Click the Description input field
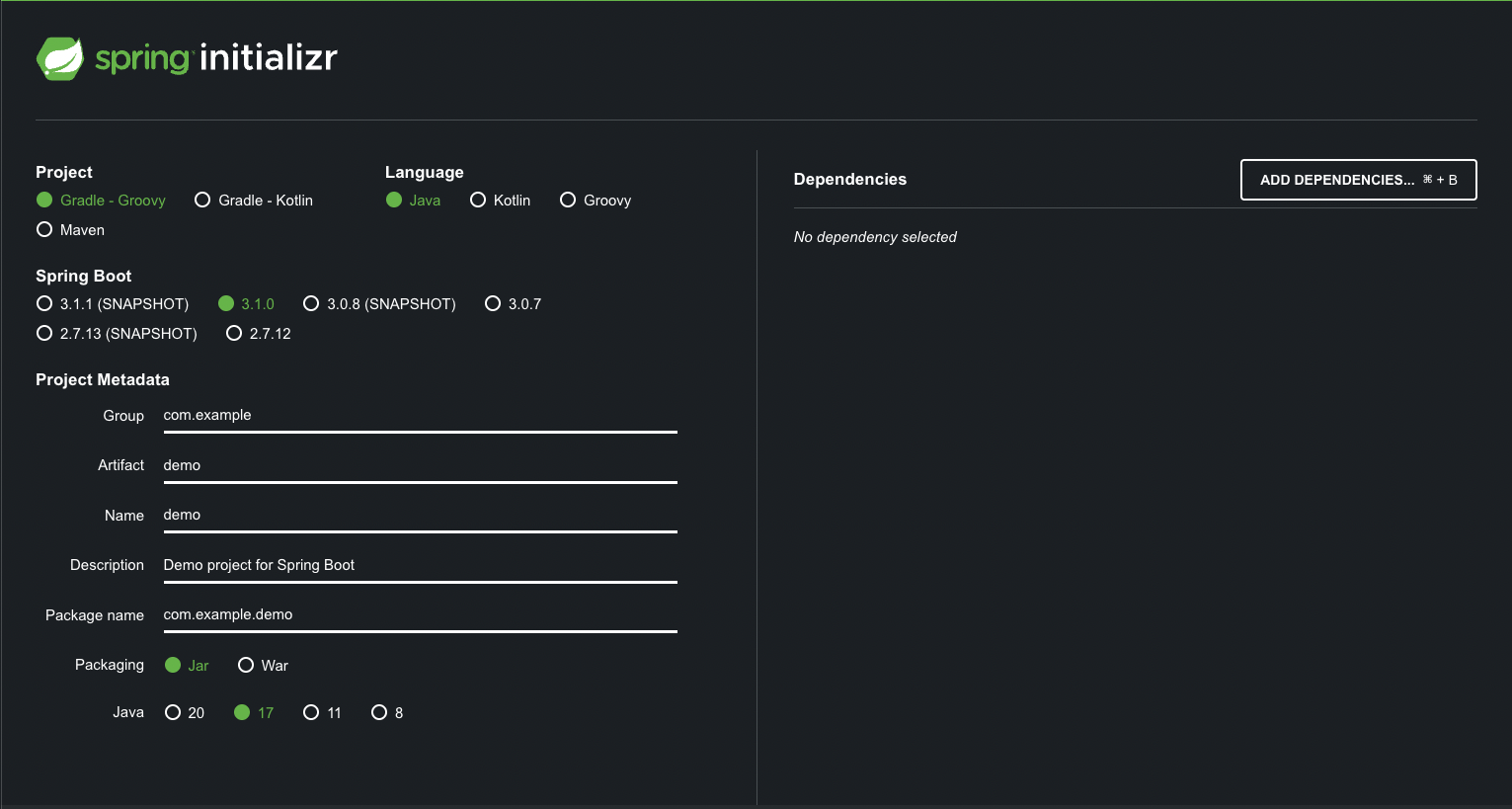1512x809 pixels. pyautogui.click(x=420, y=566)
